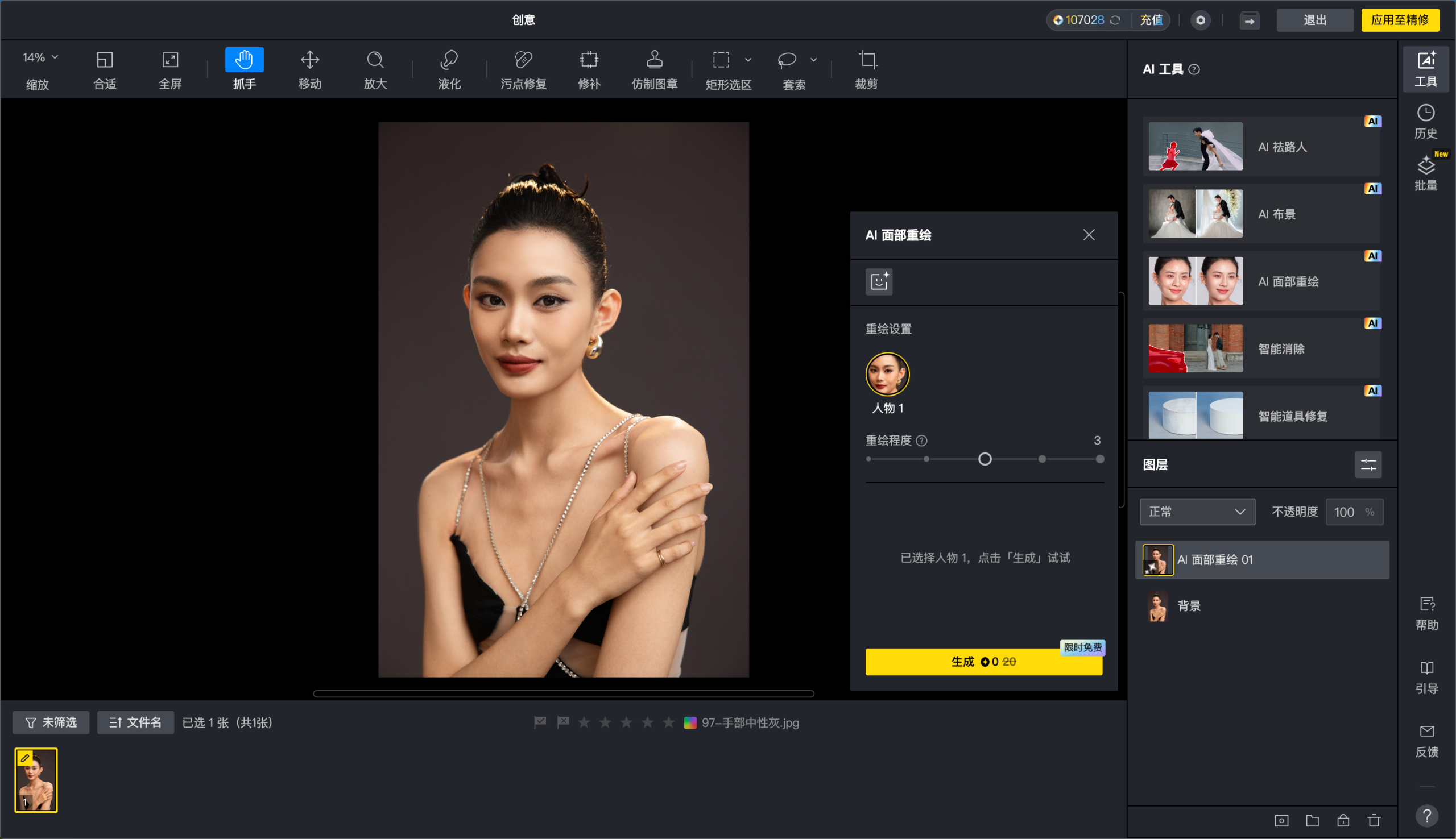Screen dimensions: 1456x839
Task: Expand the 套索 lasso tool options
Action: (813, 60)
